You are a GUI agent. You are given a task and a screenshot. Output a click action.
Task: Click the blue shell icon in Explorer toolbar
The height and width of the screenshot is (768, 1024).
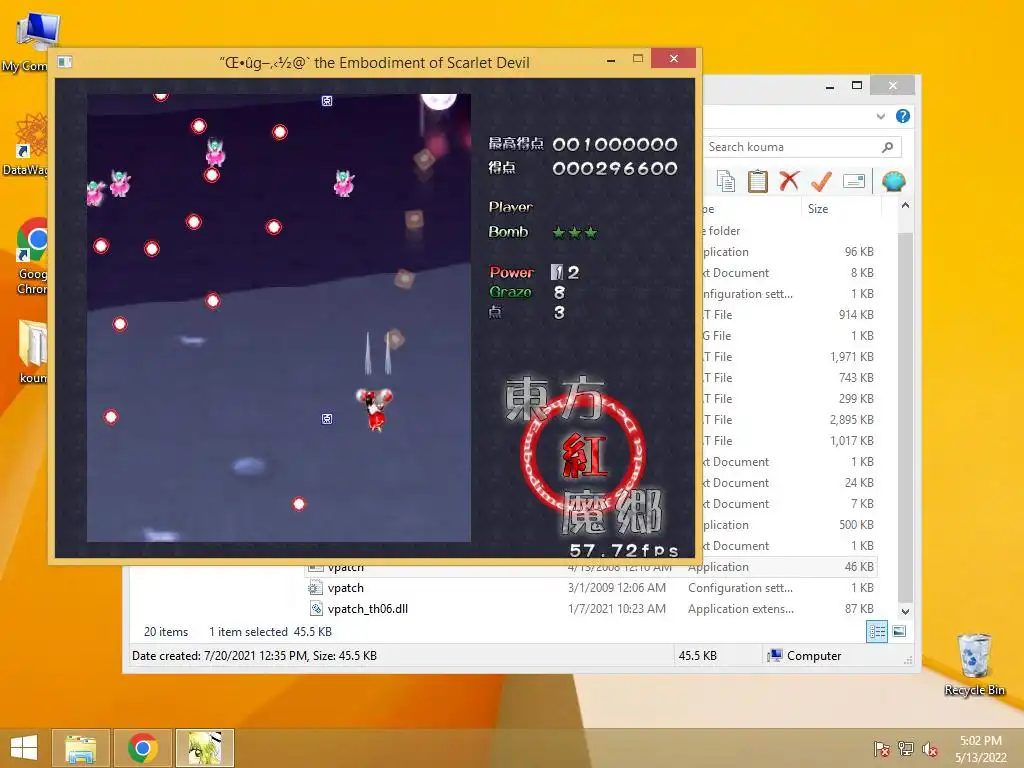click(x=893, y=181)
